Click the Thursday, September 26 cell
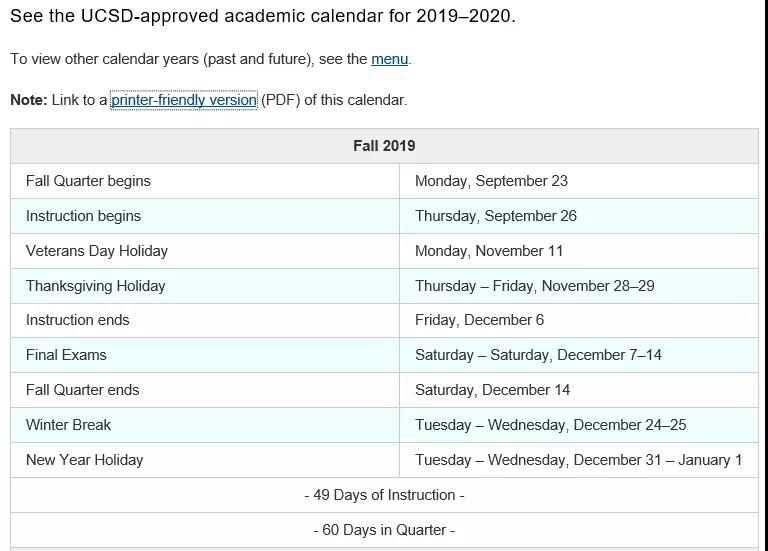This screenshot has width=768, height=551. click(x=579, y=216)
